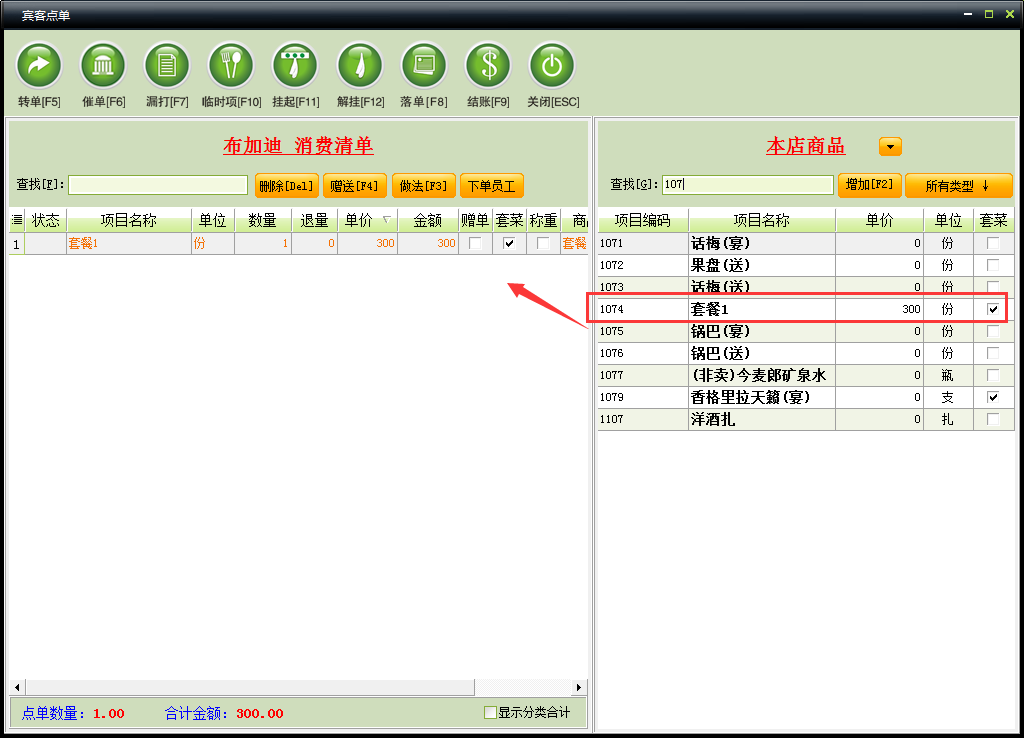The width and height of the screenshot is (1024, 738).
Task: Click the order list horizontal scrollbar right arrow
Action: [578, 687]
